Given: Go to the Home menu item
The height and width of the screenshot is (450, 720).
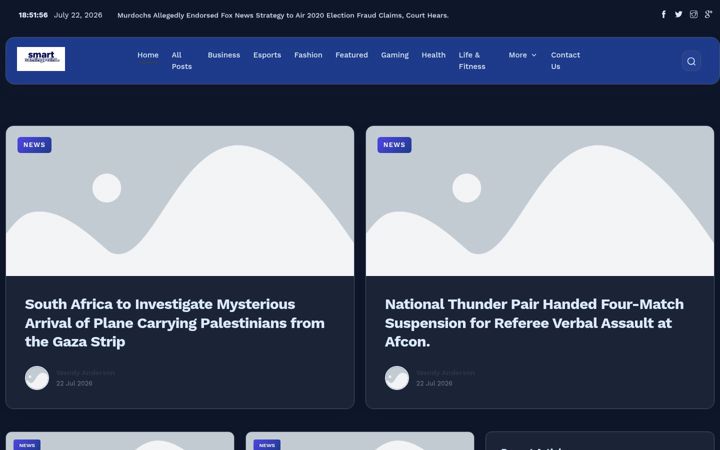Looking at the screenshot, I should click(x=148, y=55).
